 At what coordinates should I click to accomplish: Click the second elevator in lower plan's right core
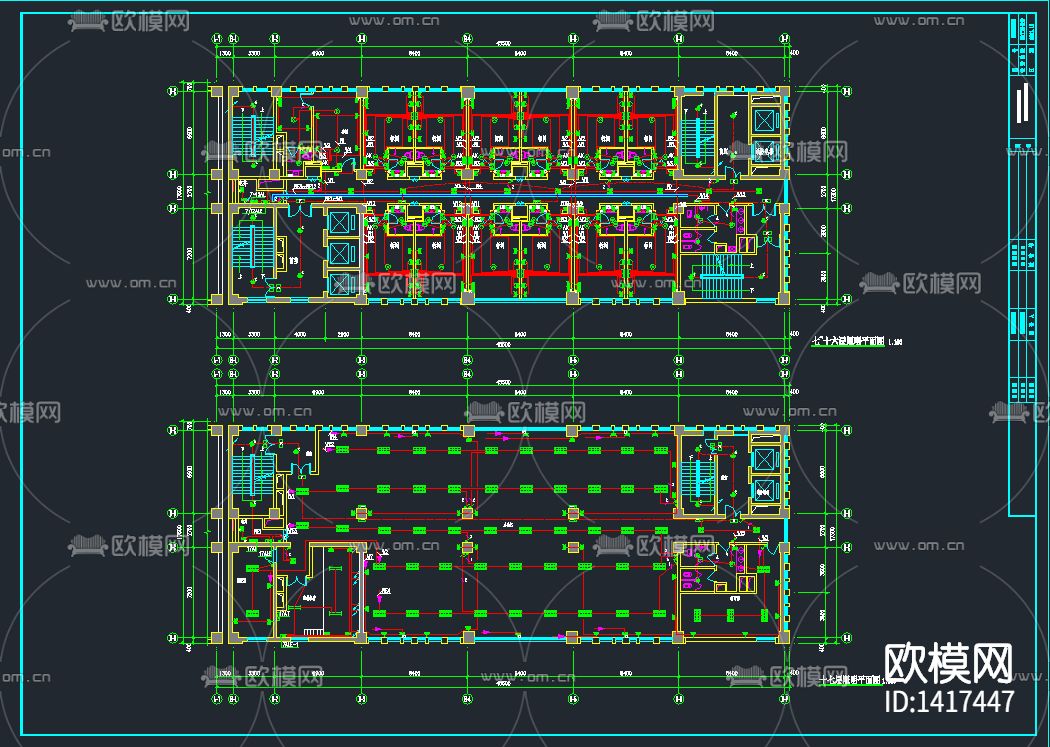click(764, 490)
